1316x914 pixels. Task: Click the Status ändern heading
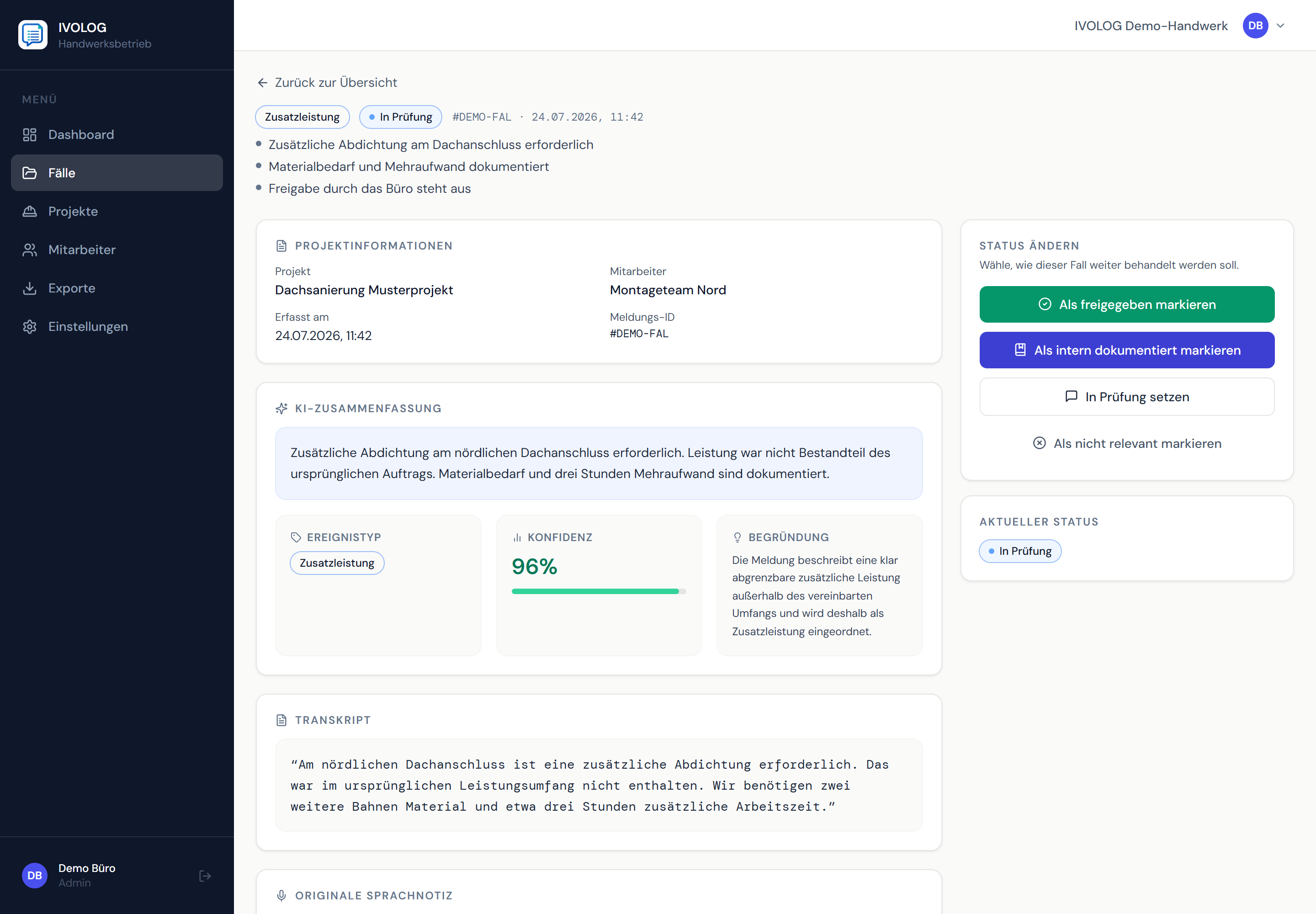tap(1029, 246)
